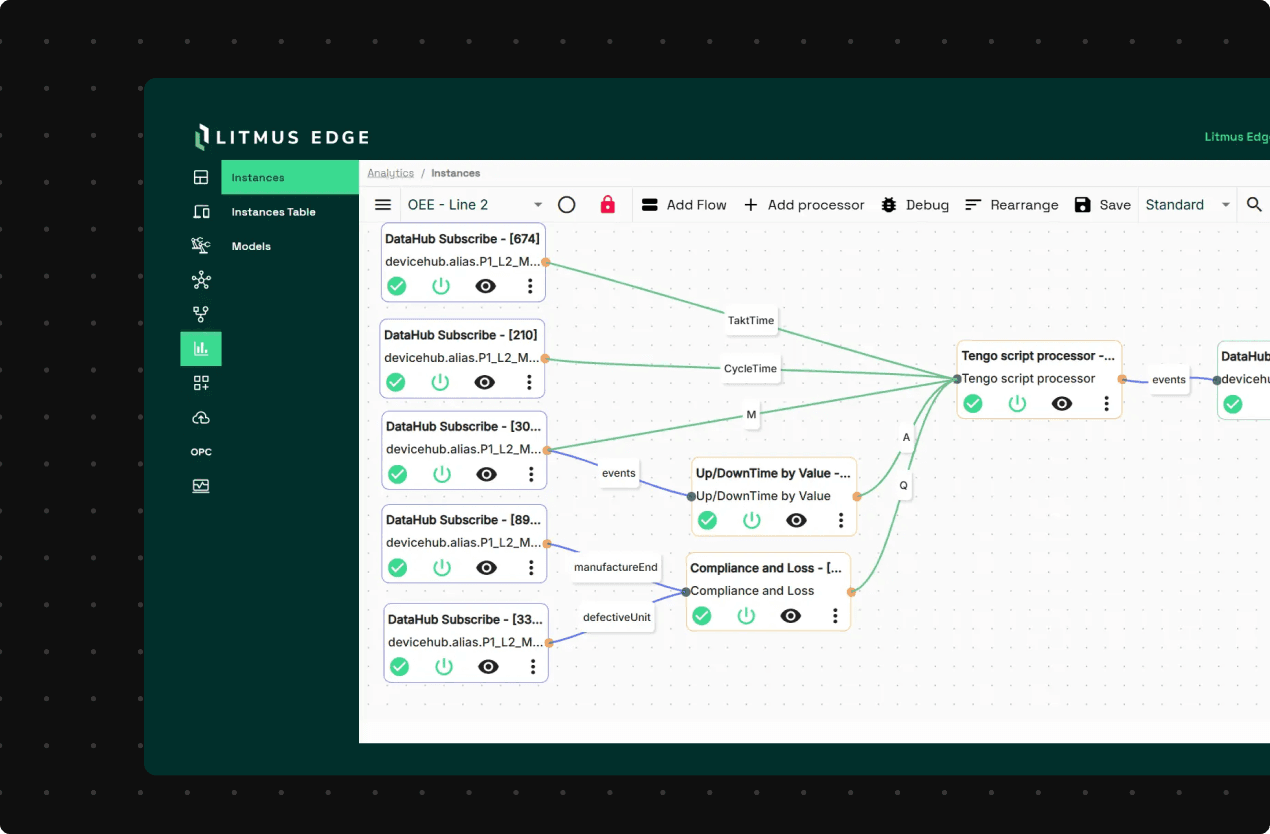Select the TaktTime connection label
Image resolution: width=1270 pixels, height=834 pixels.
751,321
